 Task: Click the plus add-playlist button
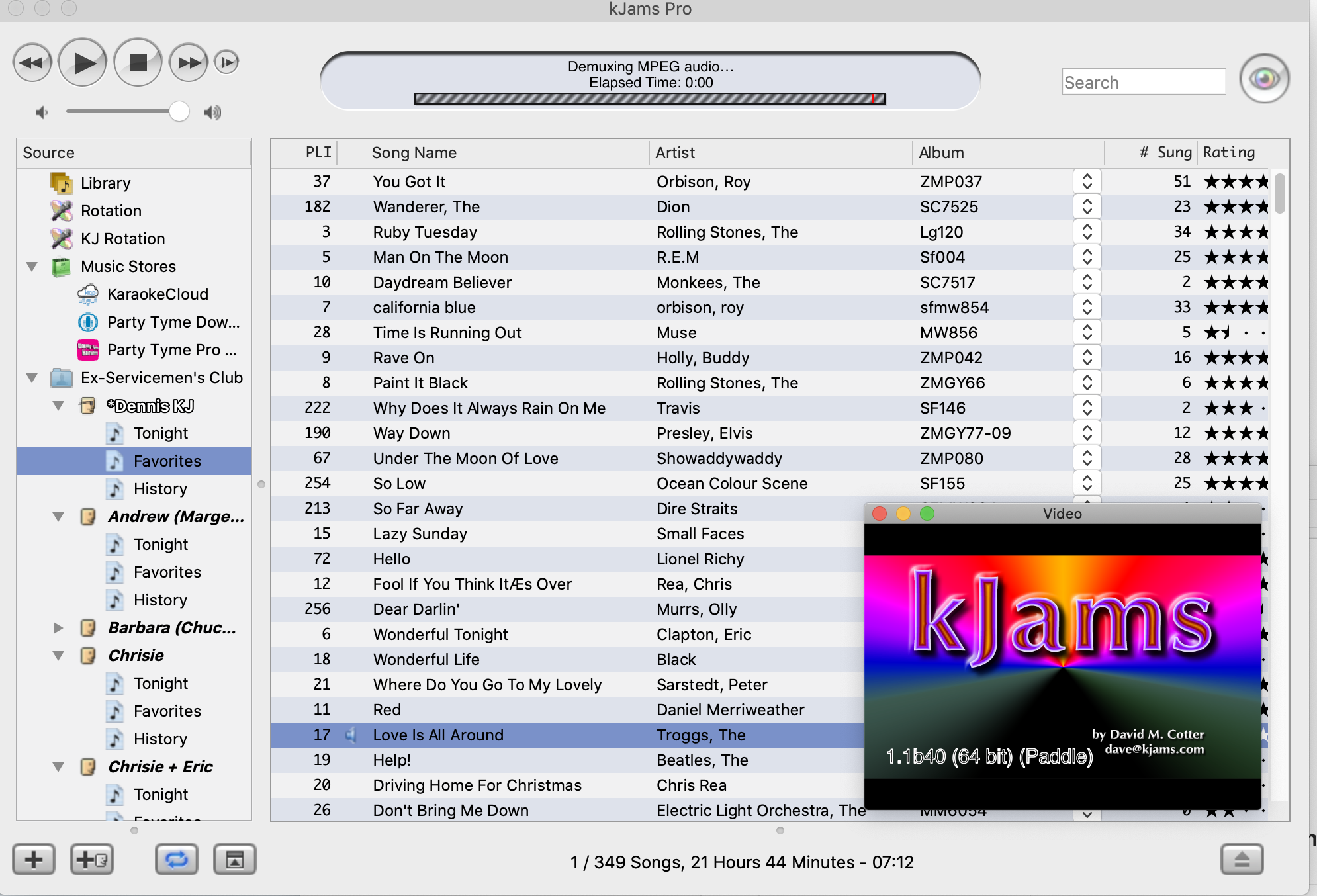click(x=34, y=860)
